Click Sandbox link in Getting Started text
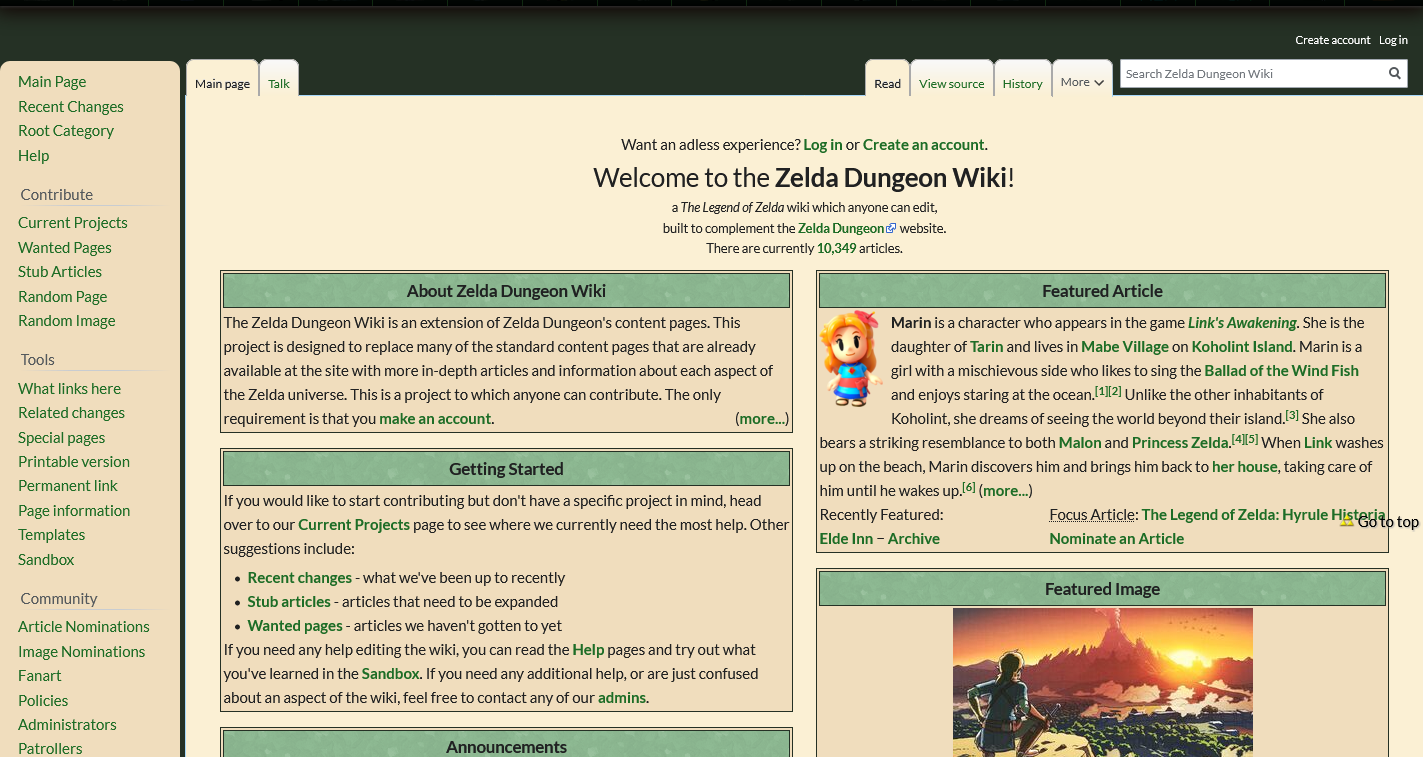 (390, 673)
